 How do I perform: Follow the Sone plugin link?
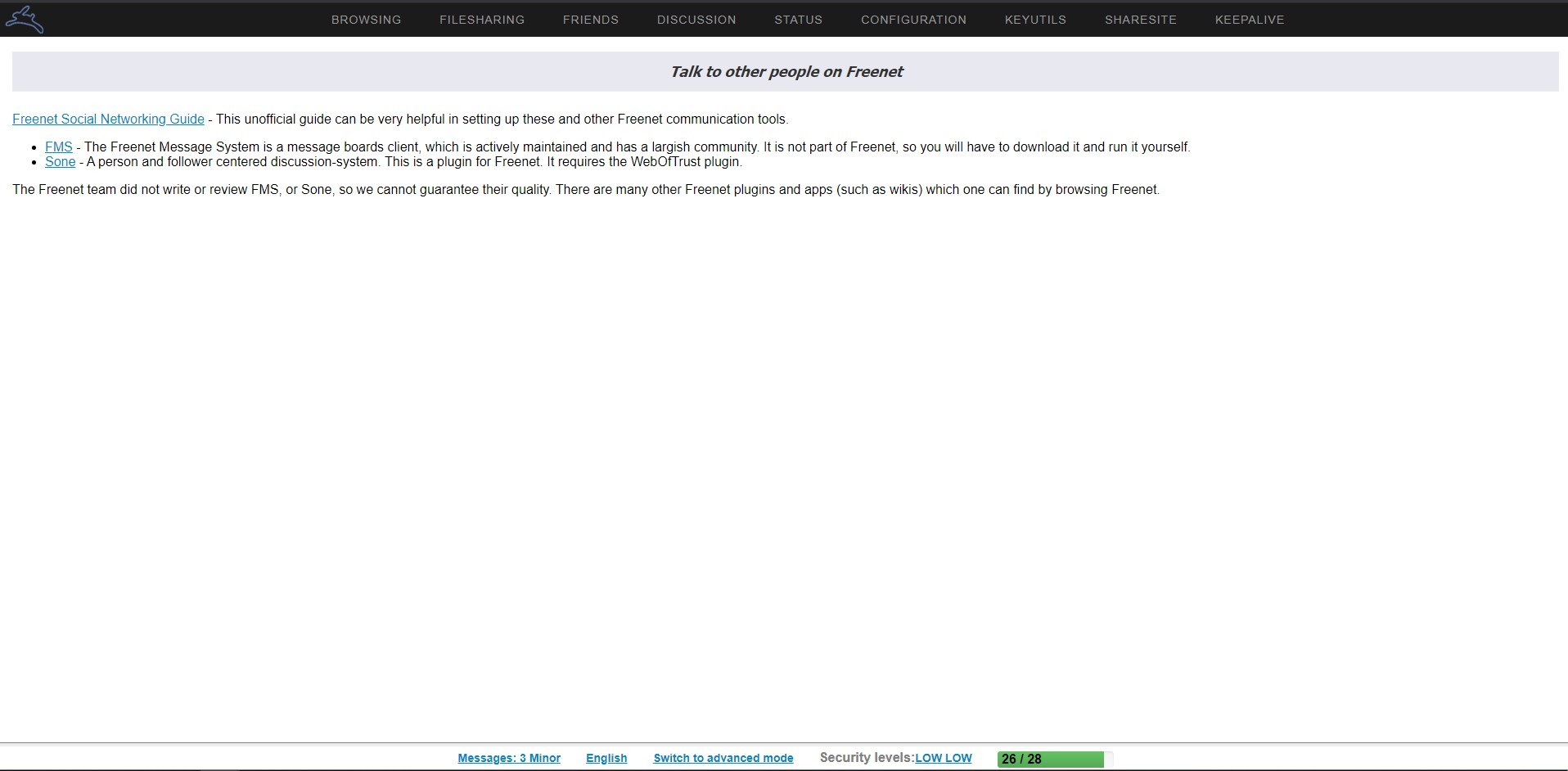pos(61,162)
